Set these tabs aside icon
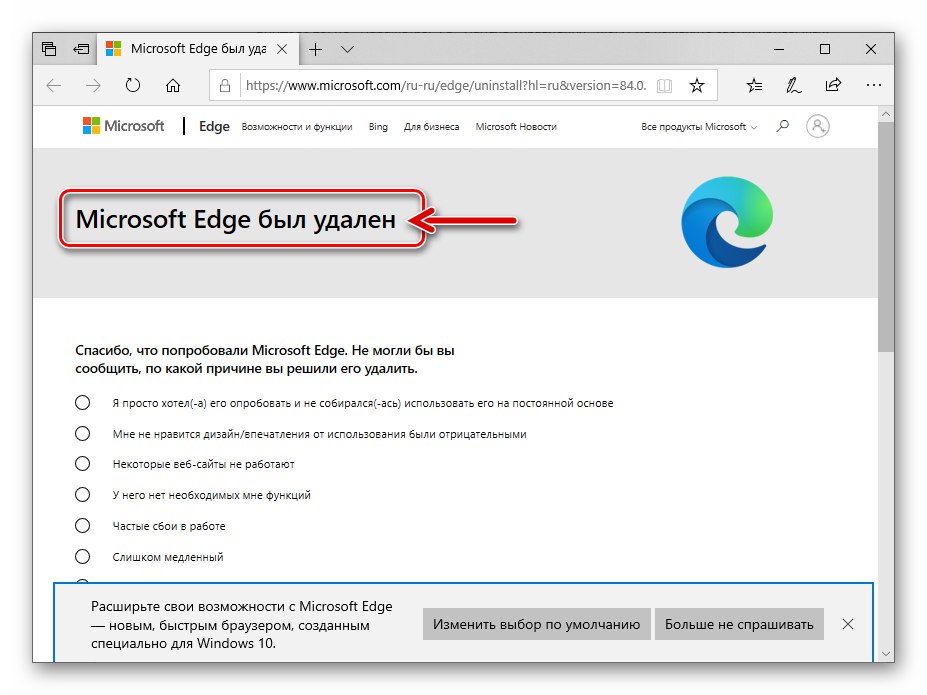 point(81,49)
